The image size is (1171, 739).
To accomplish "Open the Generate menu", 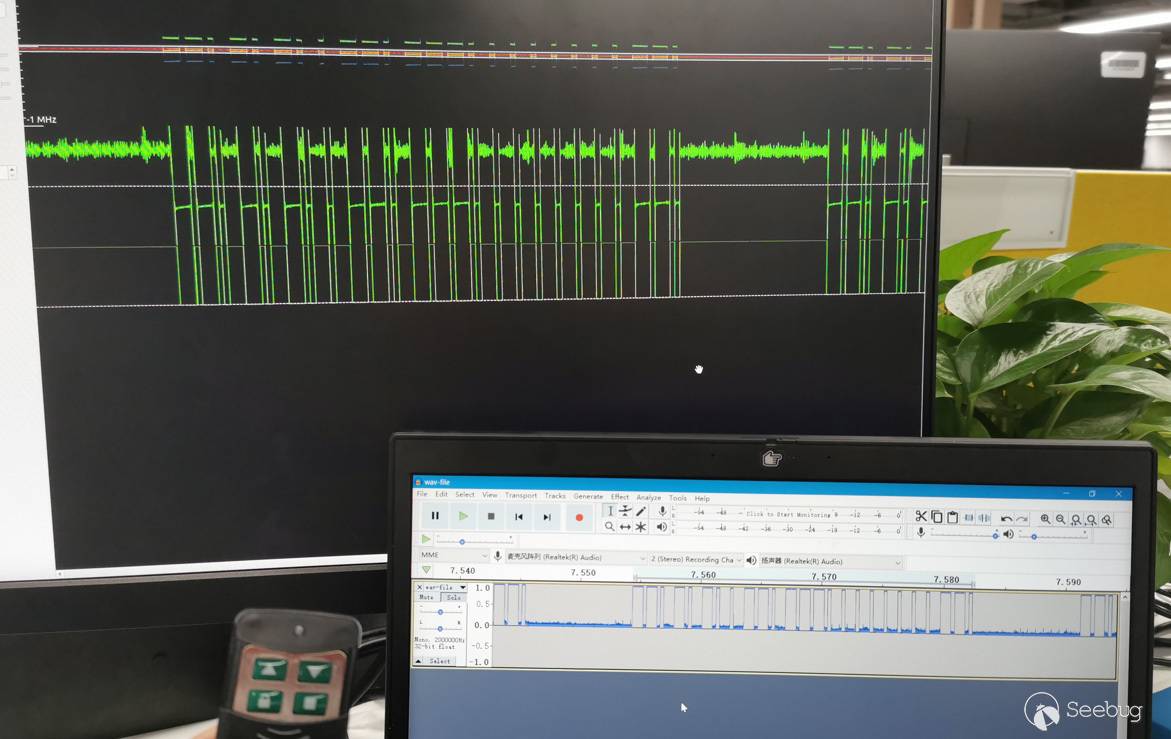I will (x=588, y=496).
